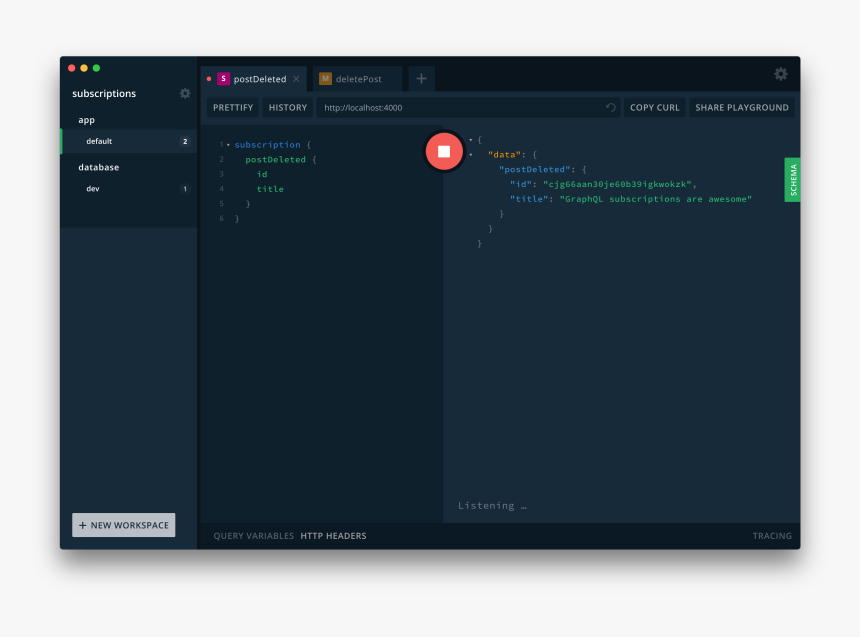Show the QUERY VARIABLES panel
The height and width of the screenshot is (637, 860).
pos(253,536)
